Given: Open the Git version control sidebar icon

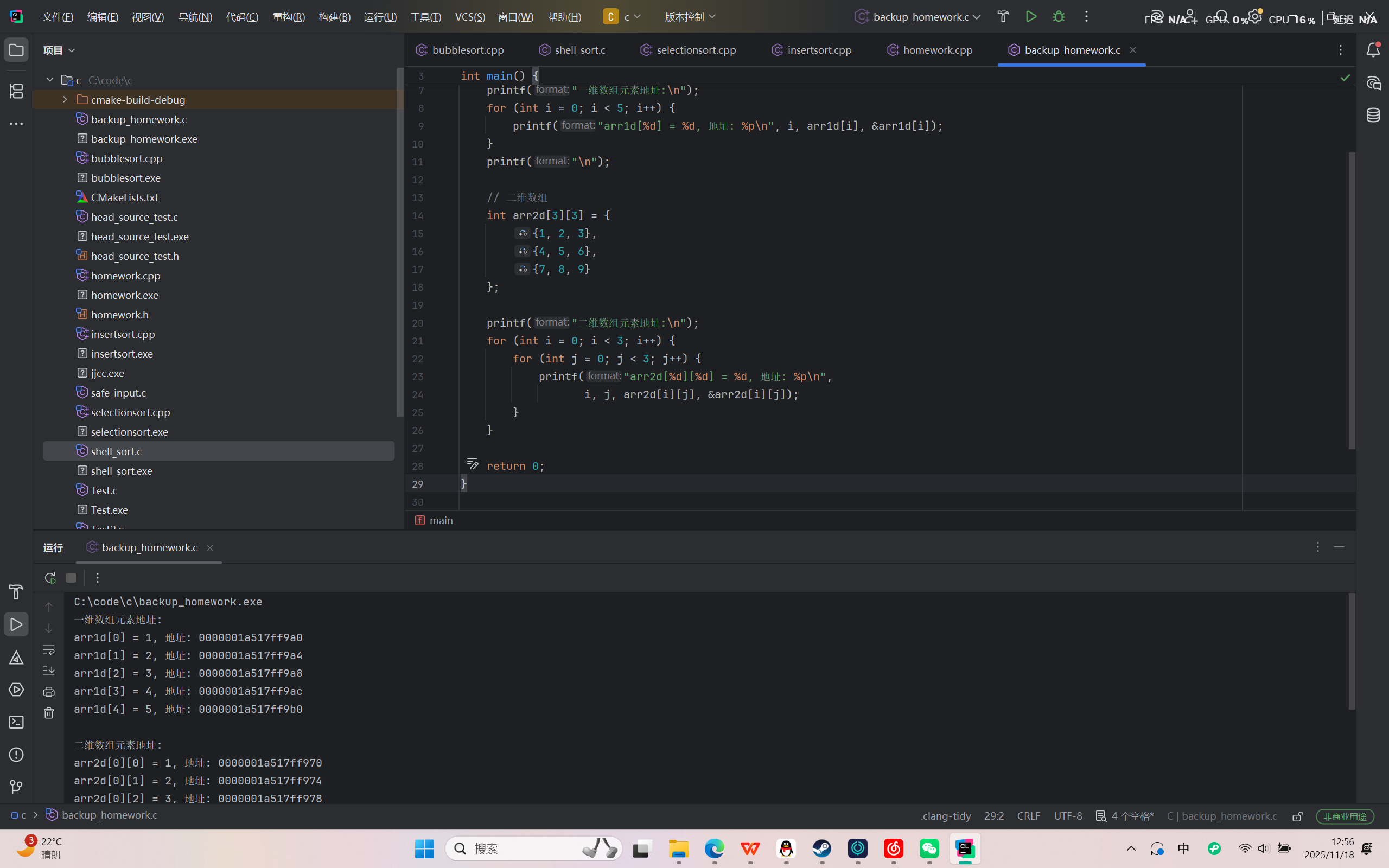Looking at the screenshot, I should point(16,787).
